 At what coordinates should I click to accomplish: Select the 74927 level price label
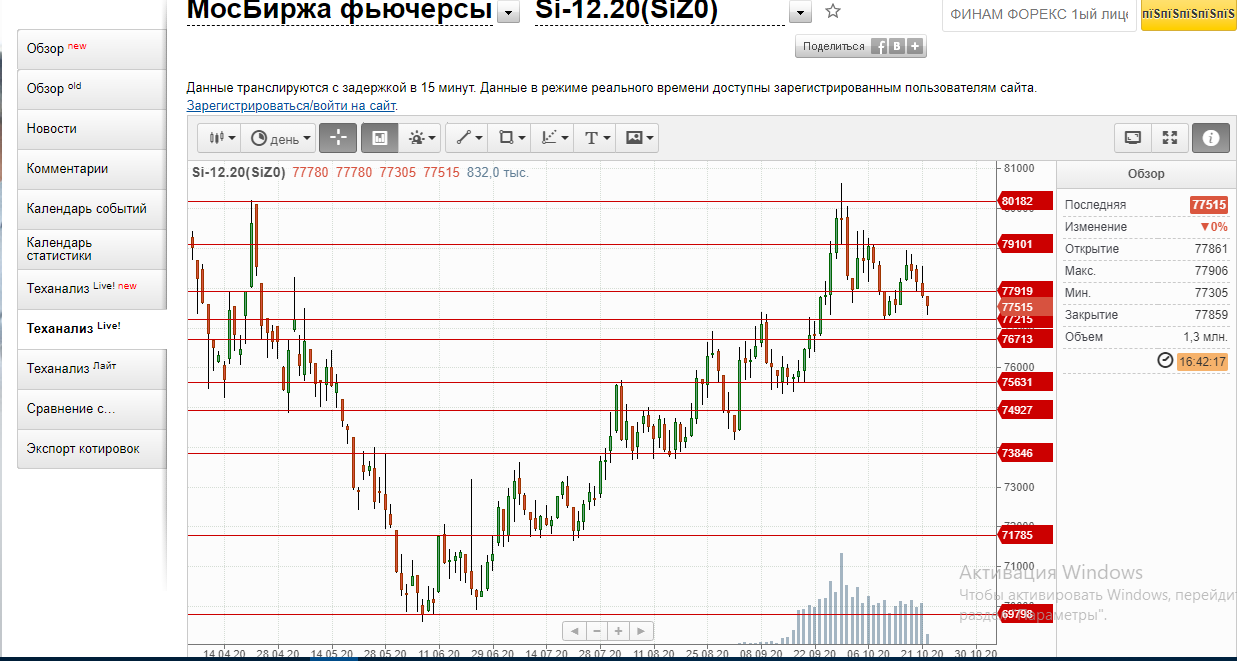pos(1026,410)
